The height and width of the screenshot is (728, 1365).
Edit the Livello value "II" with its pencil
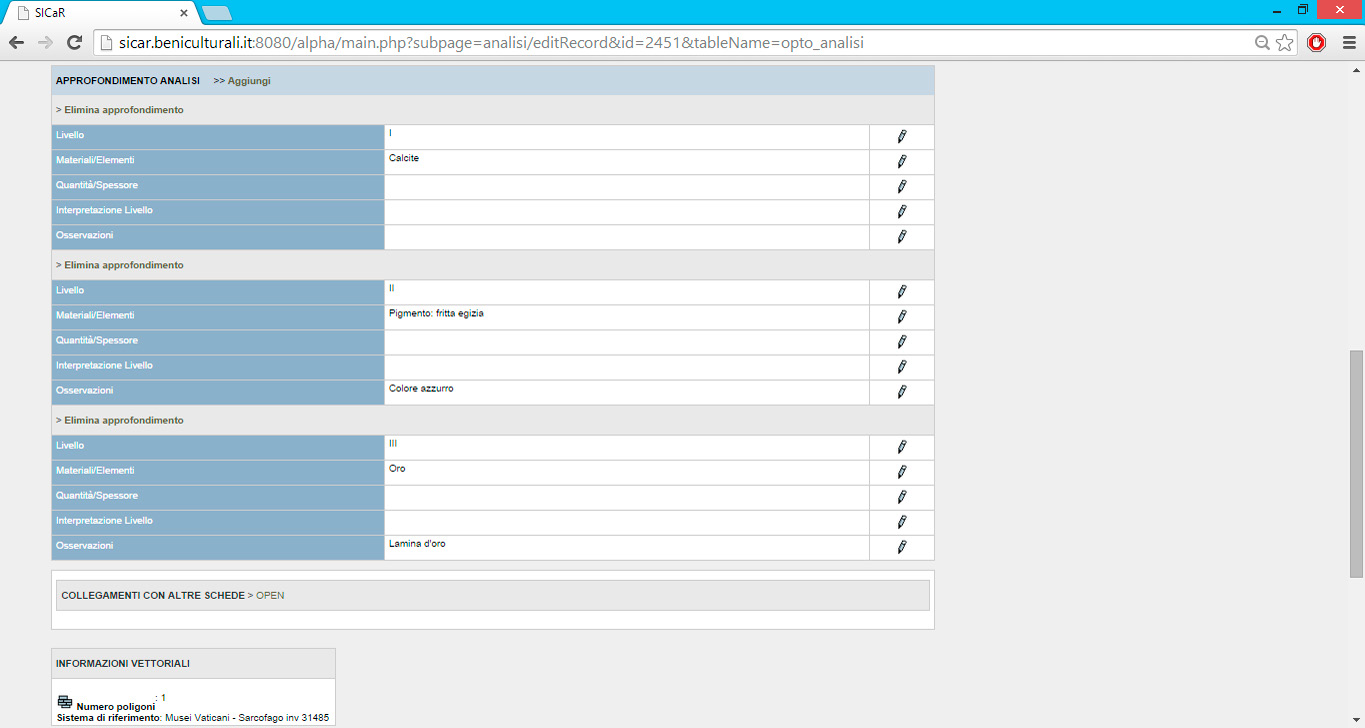click(901, 292)
